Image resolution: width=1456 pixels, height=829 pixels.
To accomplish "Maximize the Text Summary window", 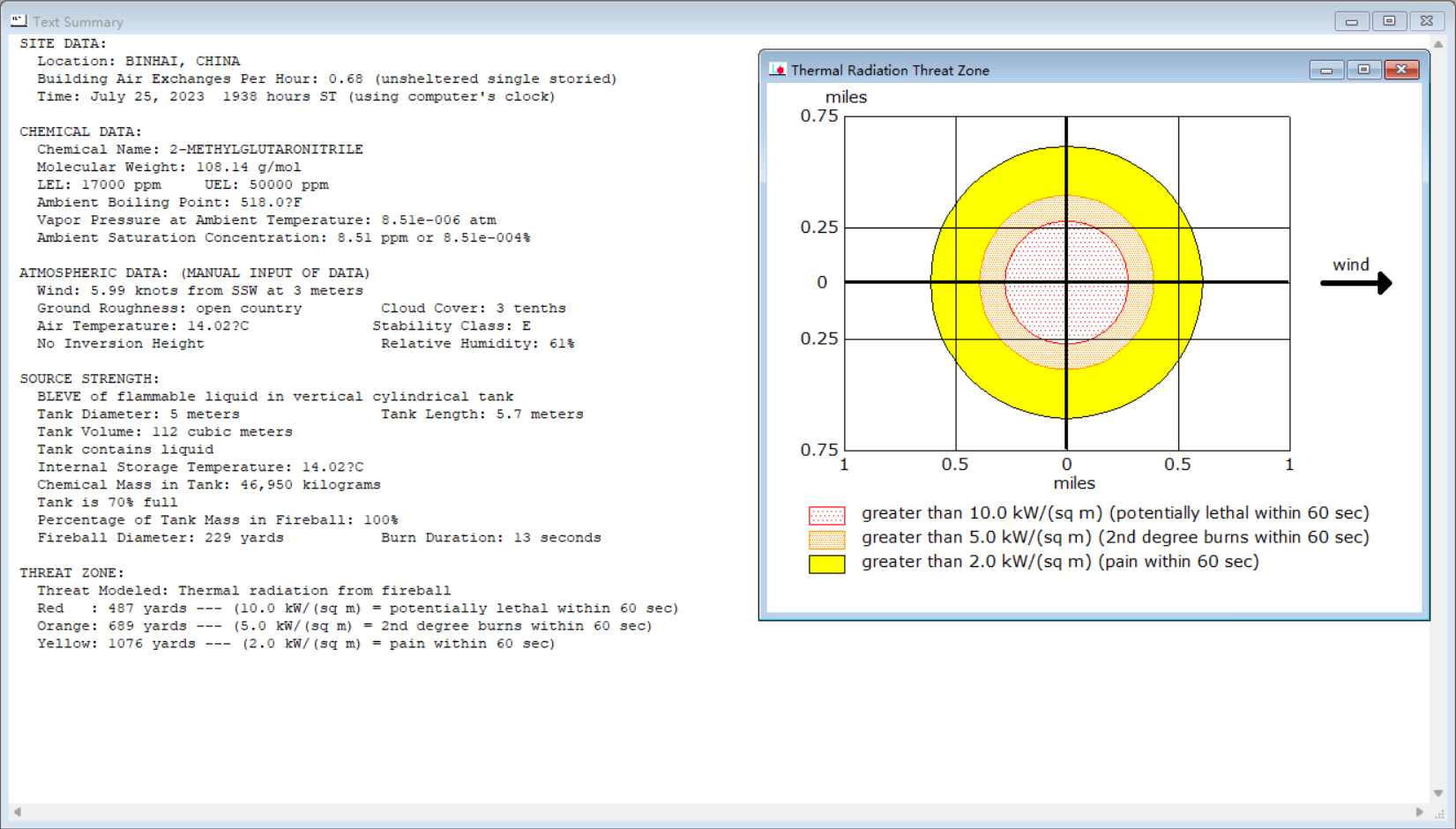I will click(x=1389, y=21).
